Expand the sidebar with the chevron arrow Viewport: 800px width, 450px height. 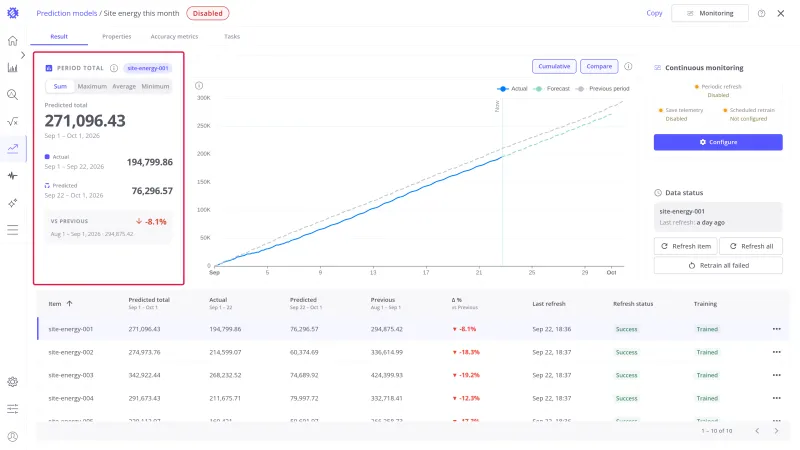[x=23, y=55]
